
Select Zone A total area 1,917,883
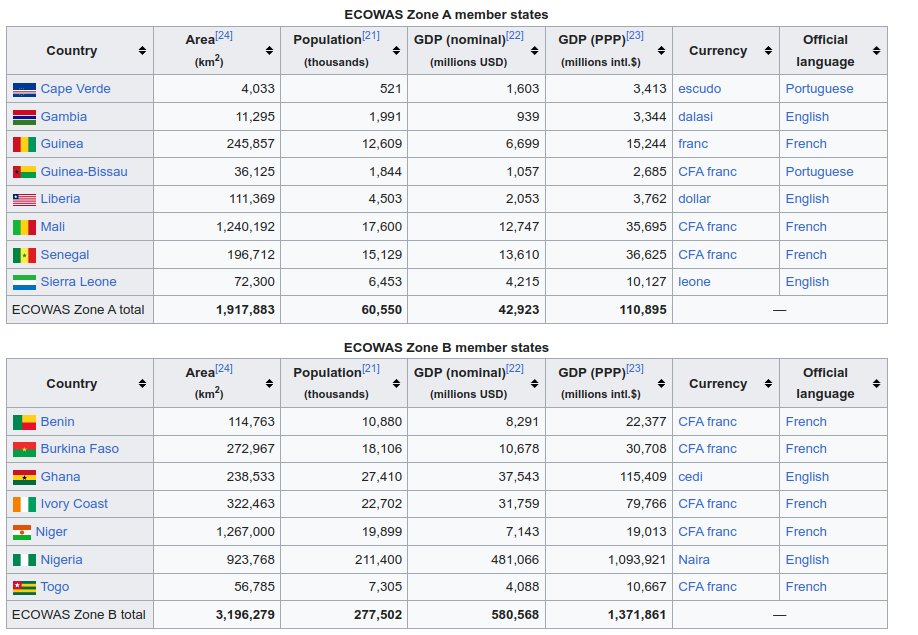click(245, 310)
